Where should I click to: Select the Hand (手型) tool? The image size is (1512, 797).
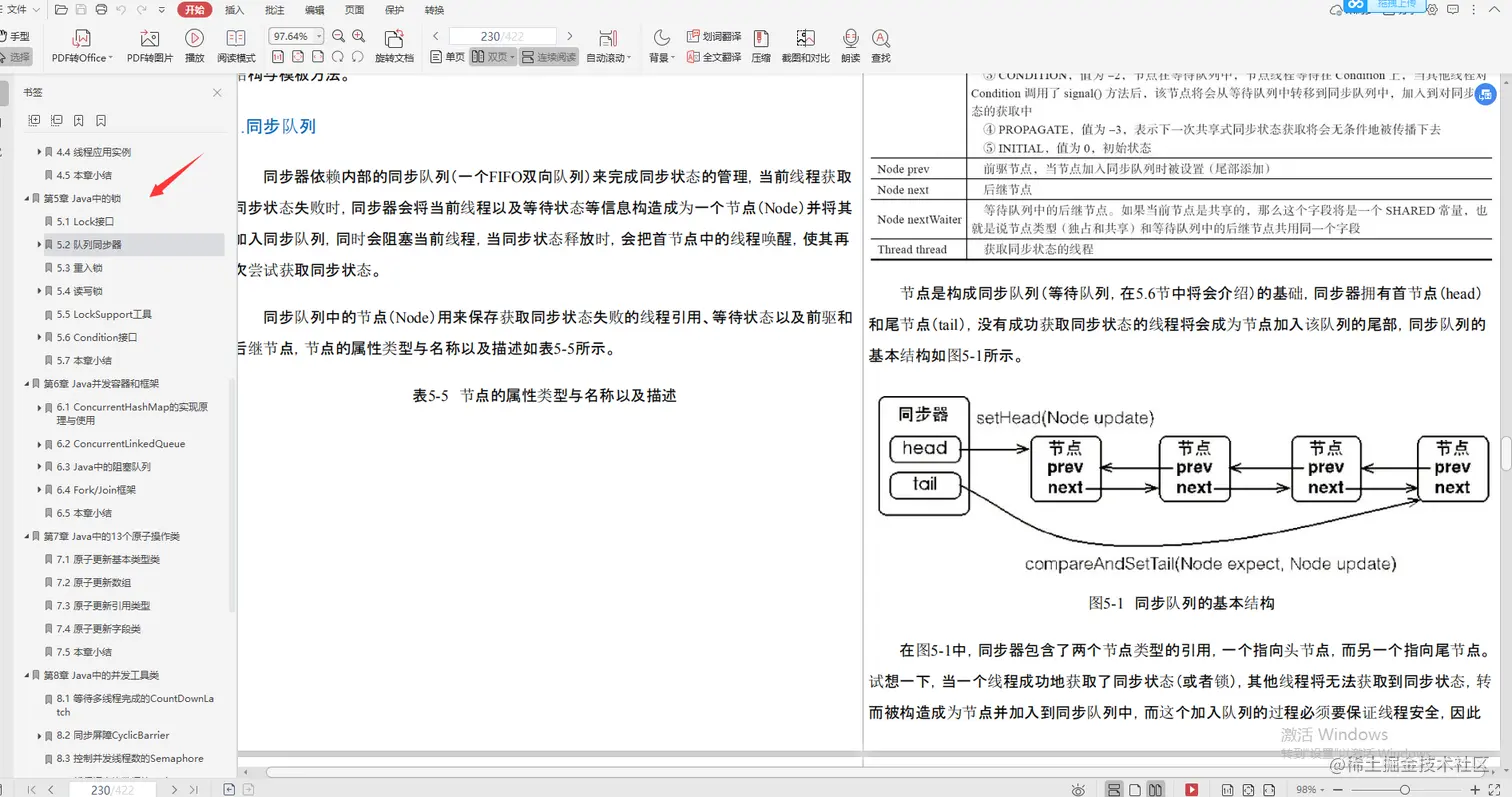click(16, 37)
